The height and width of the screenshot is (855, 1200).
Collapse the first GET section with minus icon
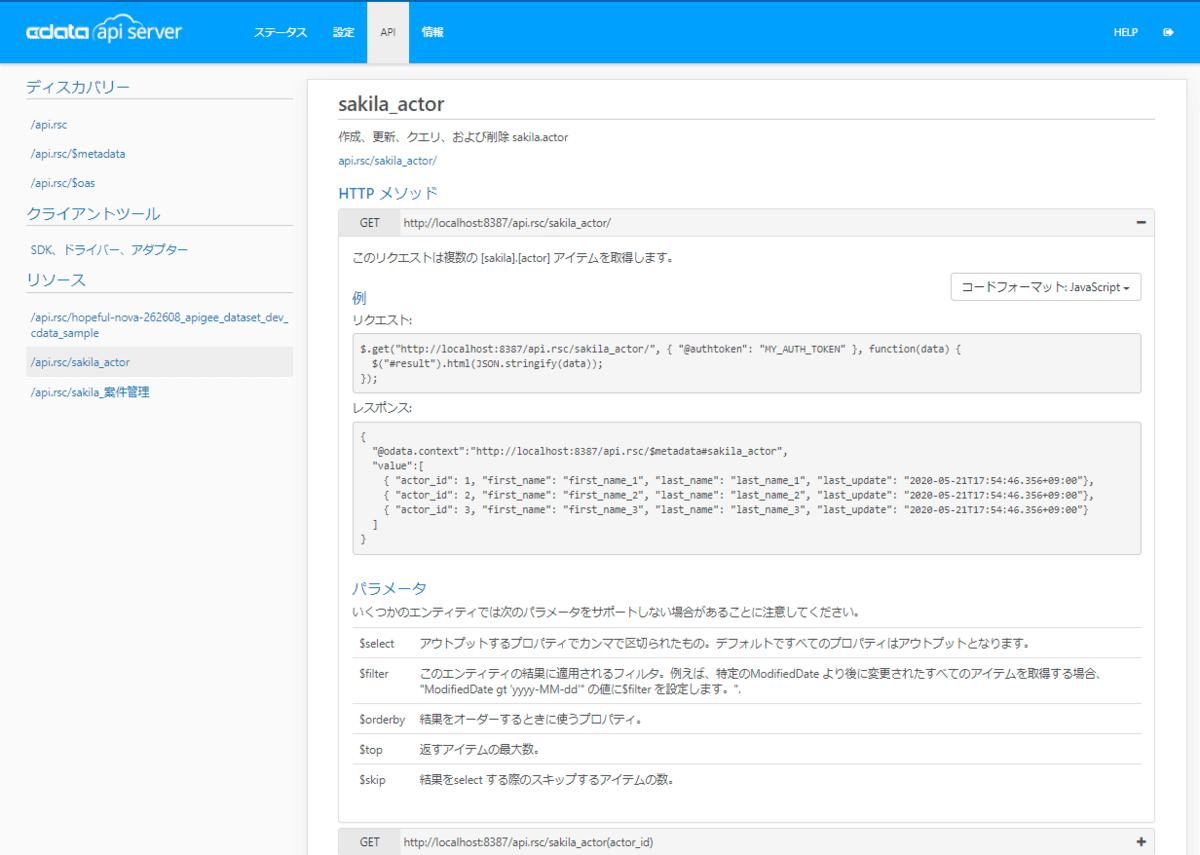[1141, 222]
